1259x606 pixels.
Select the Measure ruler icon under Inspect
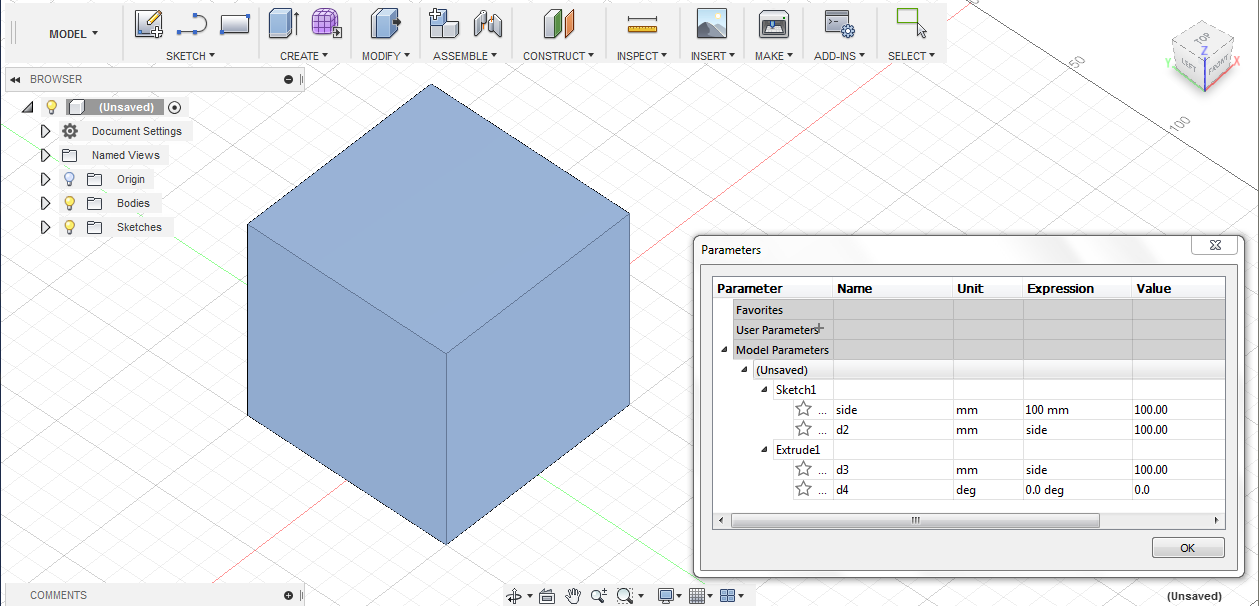[x=641, y=24]
